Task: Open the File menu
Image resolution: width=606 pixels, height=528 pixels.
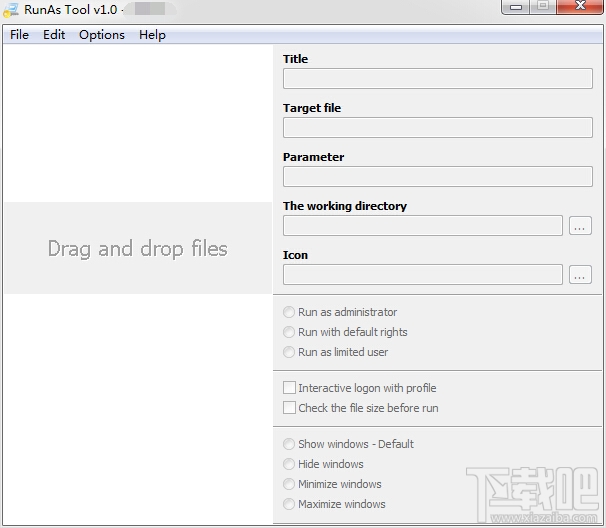Action: pos(19,35)
